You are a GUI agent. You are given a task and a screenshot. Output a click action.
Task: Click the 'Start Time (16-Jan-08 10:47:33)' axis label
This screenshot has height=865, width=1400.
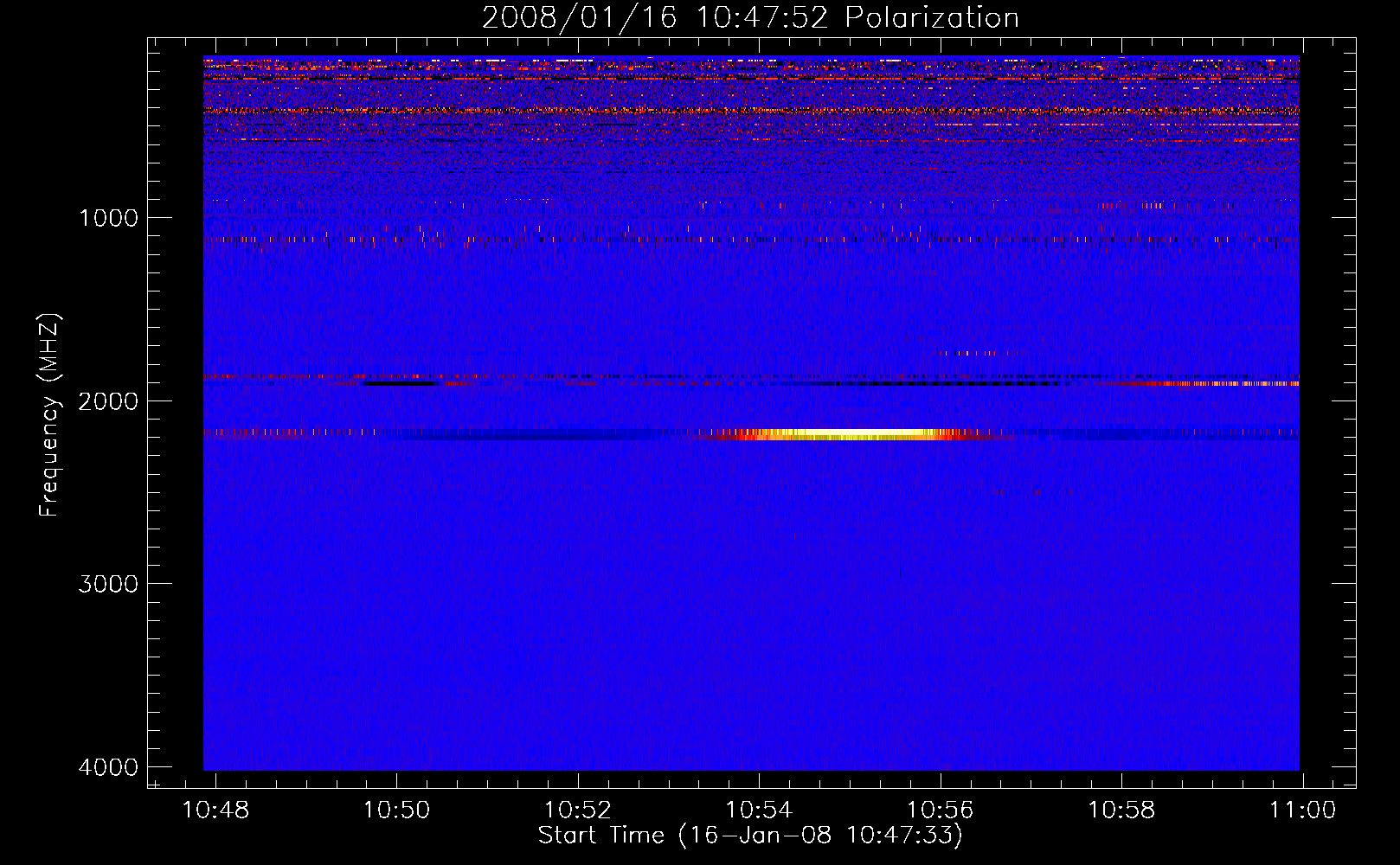click(x=750, y=836)
